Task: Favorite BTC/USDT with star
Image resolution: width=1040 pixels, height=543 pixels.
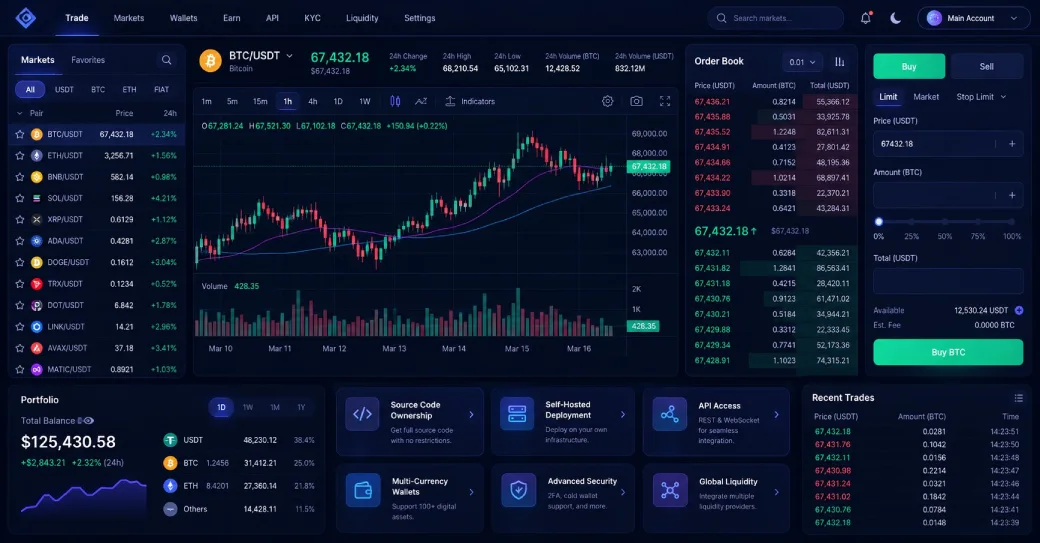Action: [x=20, y=134]
